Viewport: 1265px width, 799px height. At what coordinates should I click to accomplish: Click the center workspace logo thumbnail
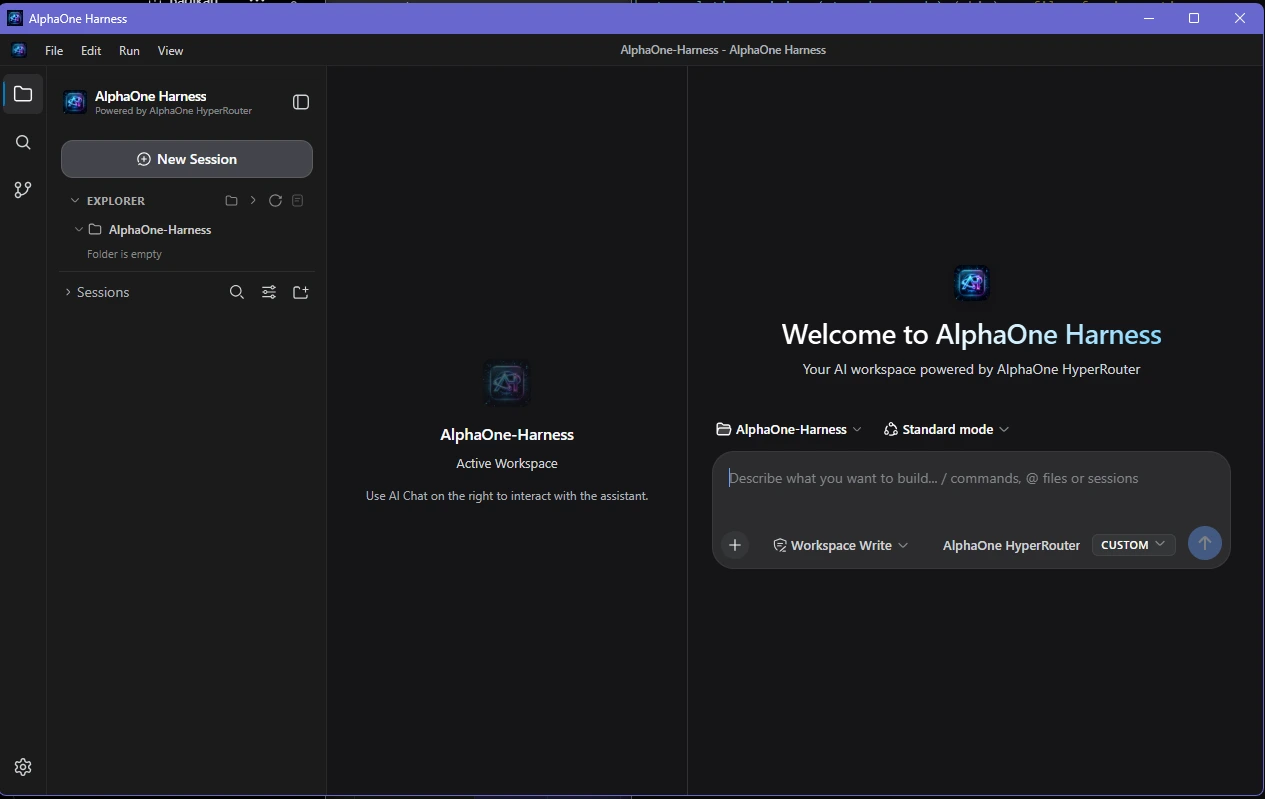click(507, 382)
